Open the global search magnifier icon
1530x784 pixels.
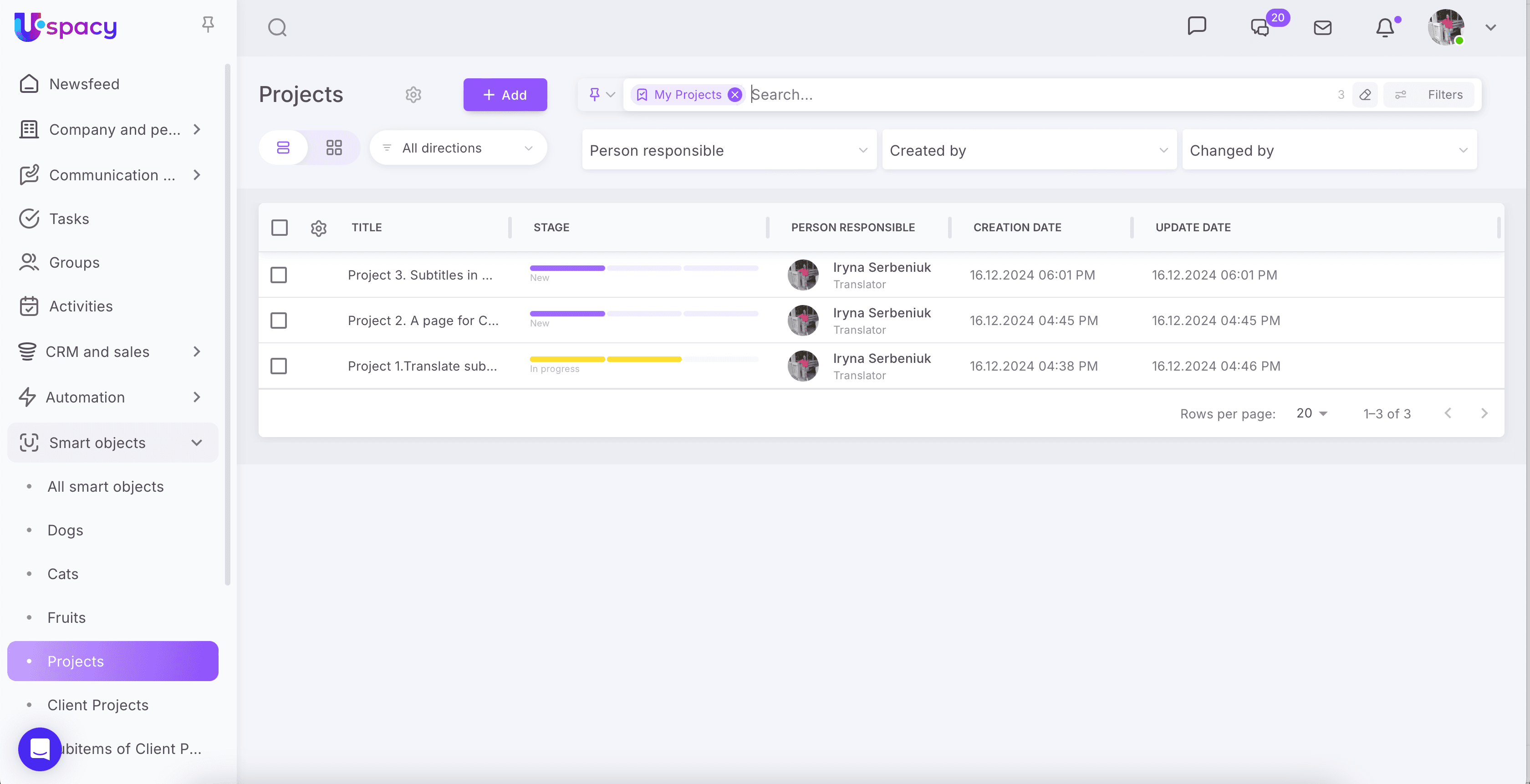[277, 27]
